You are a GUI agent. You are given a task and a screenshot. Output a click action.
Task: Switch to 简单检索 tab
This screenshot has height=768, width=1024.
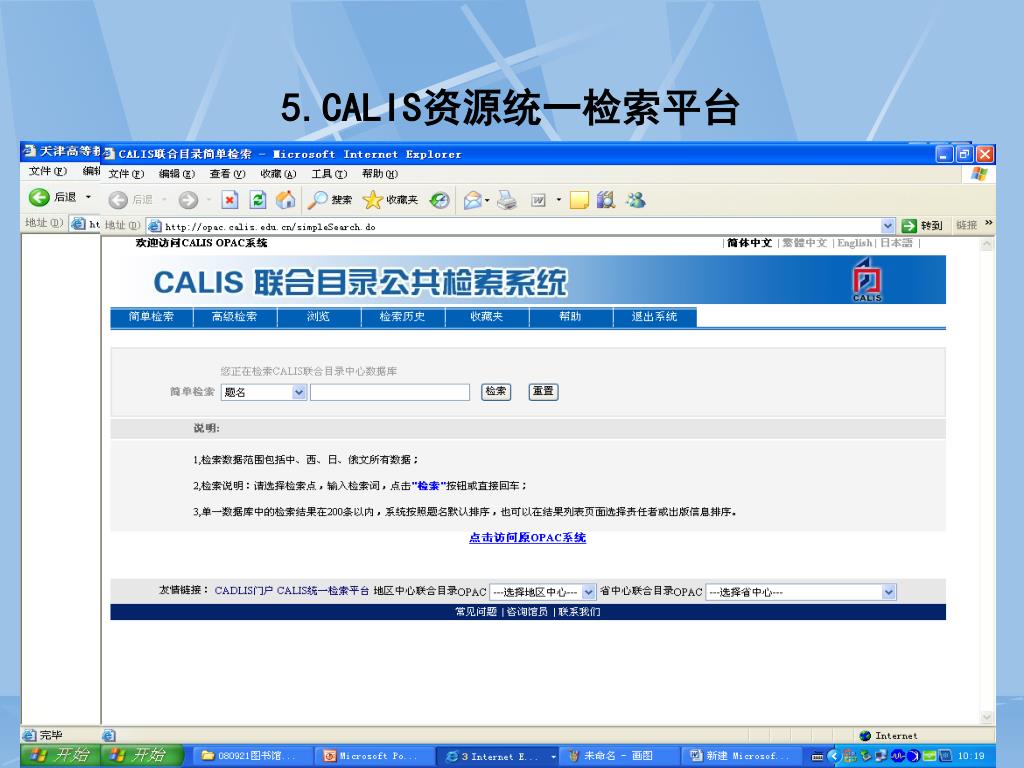click(152, 317)
